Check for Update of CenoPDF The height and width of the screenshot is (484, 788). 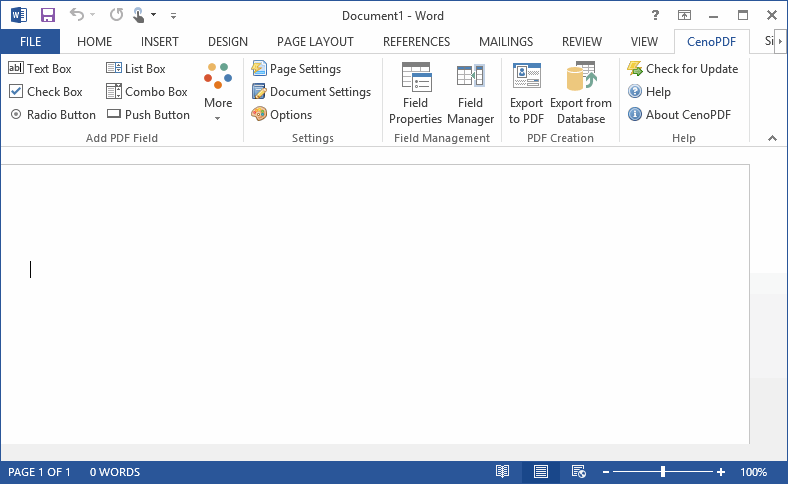coord(682,68)
